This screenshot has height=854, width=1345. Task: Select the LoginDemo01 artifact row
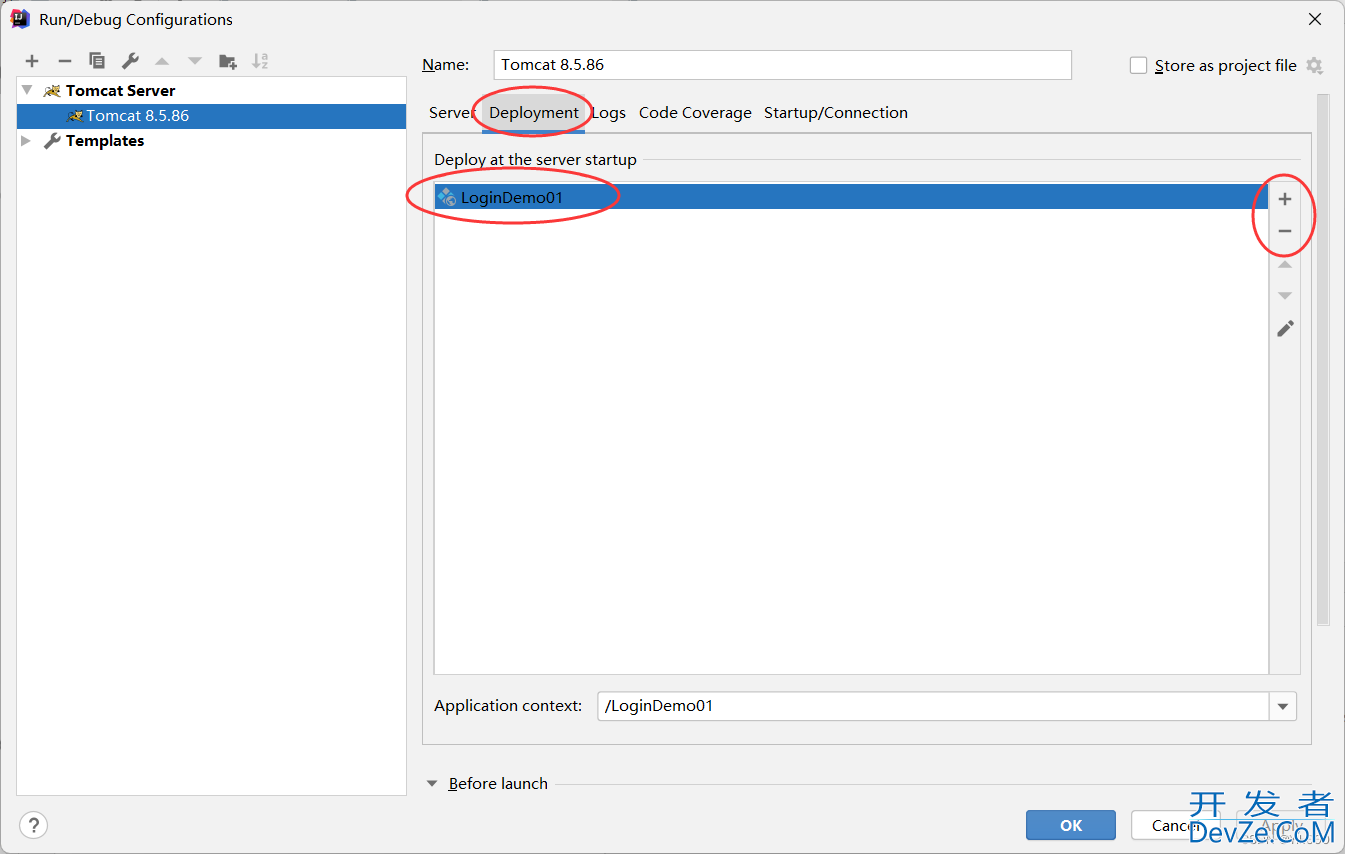point(851,197)
